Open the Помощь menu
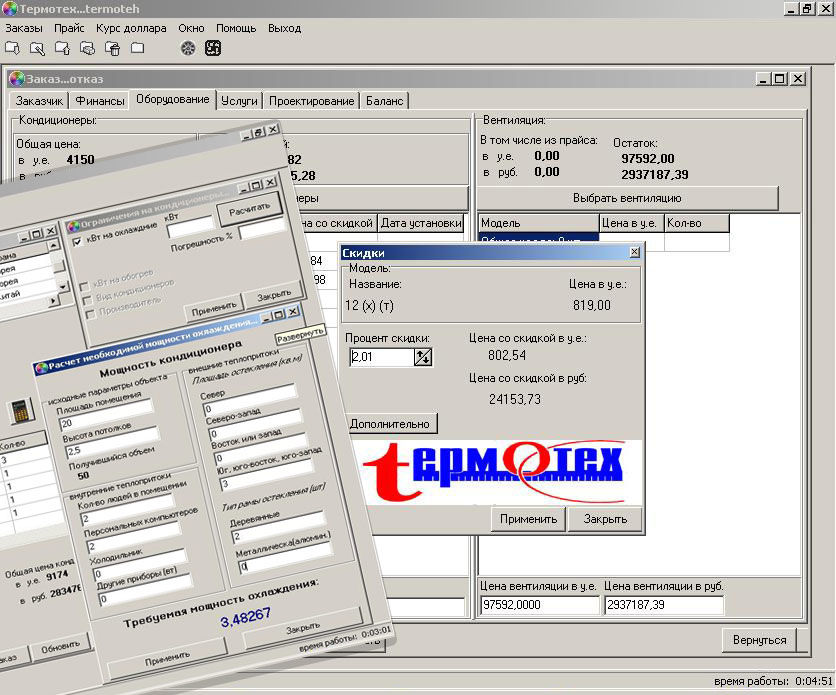 pyautogui.click(x=236, y=28)
